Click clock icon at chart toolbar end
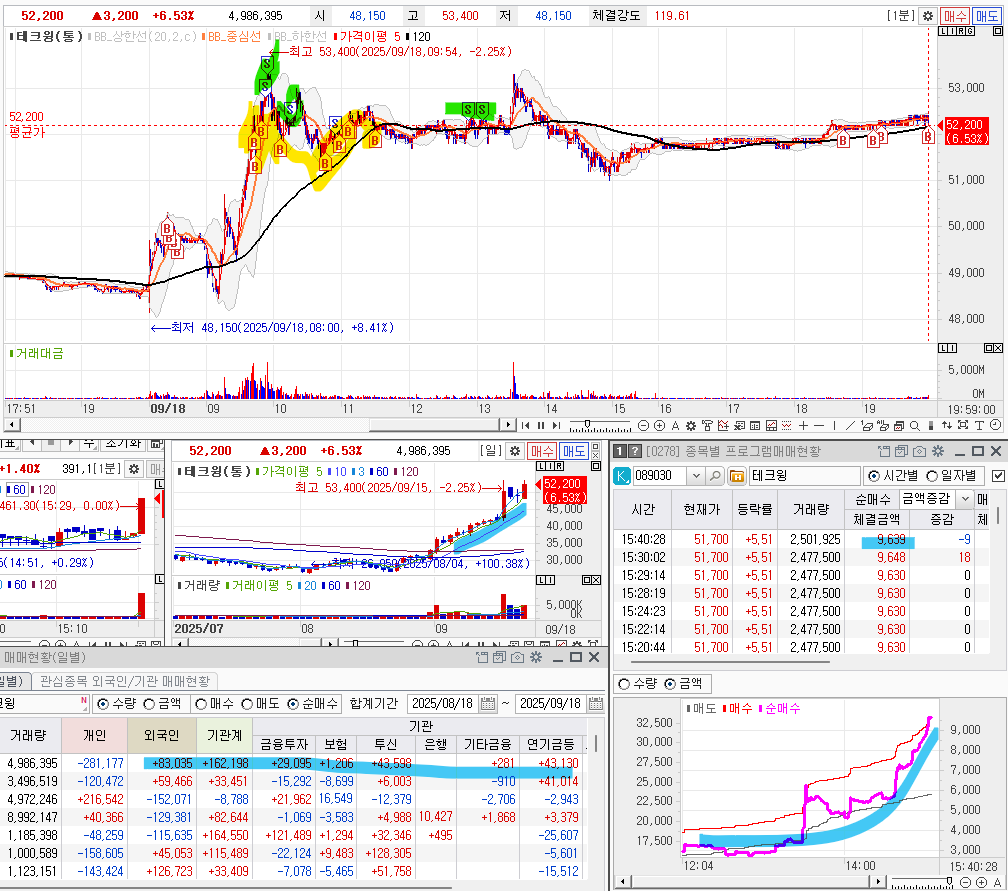Viewport: 1008px width, 891px height. [x=996, y=424]
